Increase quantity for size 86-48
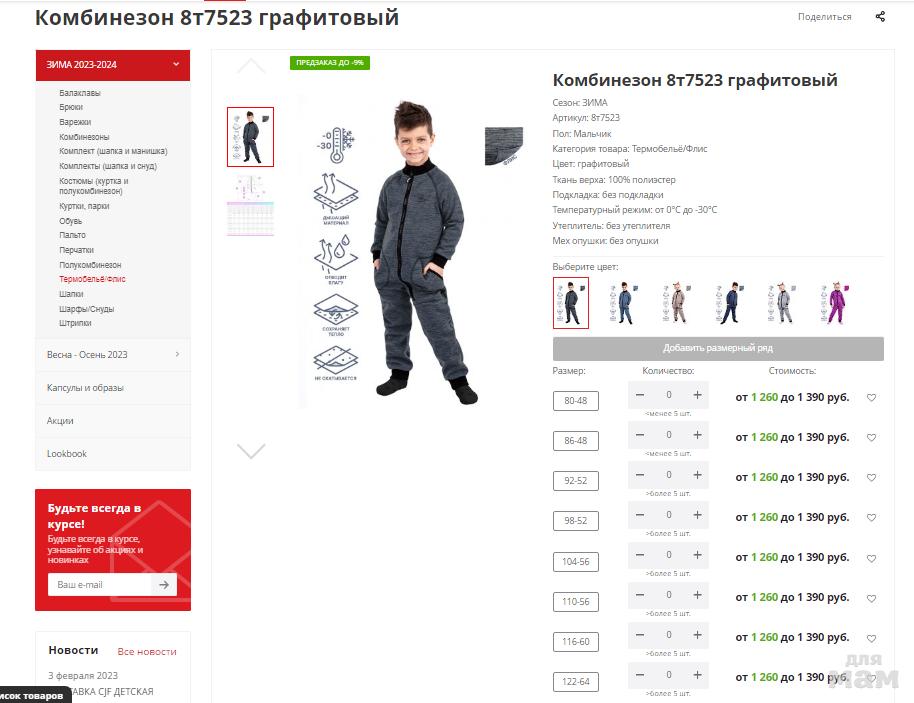 [697, 435]
